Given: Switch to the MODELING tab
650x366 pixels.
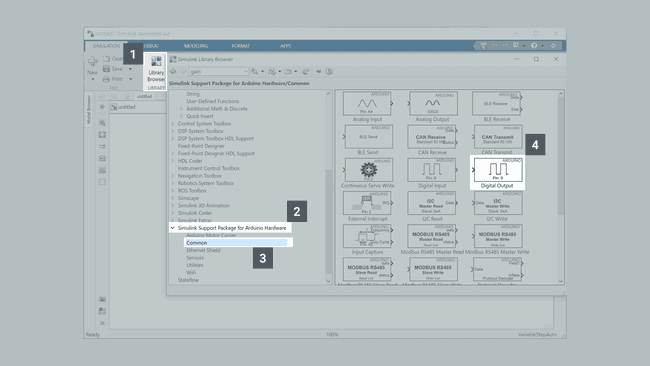Looking at the screenshot, I should point(196,46).
